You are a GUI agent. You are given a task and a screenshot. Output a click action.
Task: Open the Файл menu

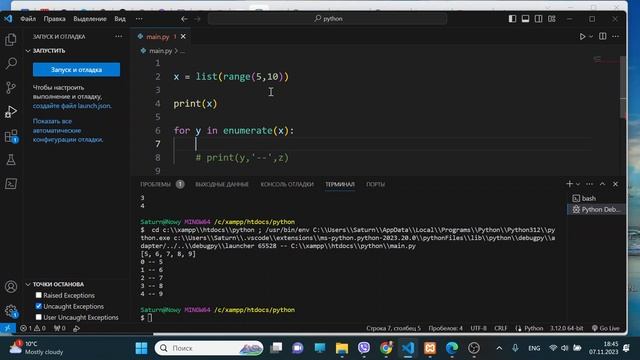(x=28, y=19)
